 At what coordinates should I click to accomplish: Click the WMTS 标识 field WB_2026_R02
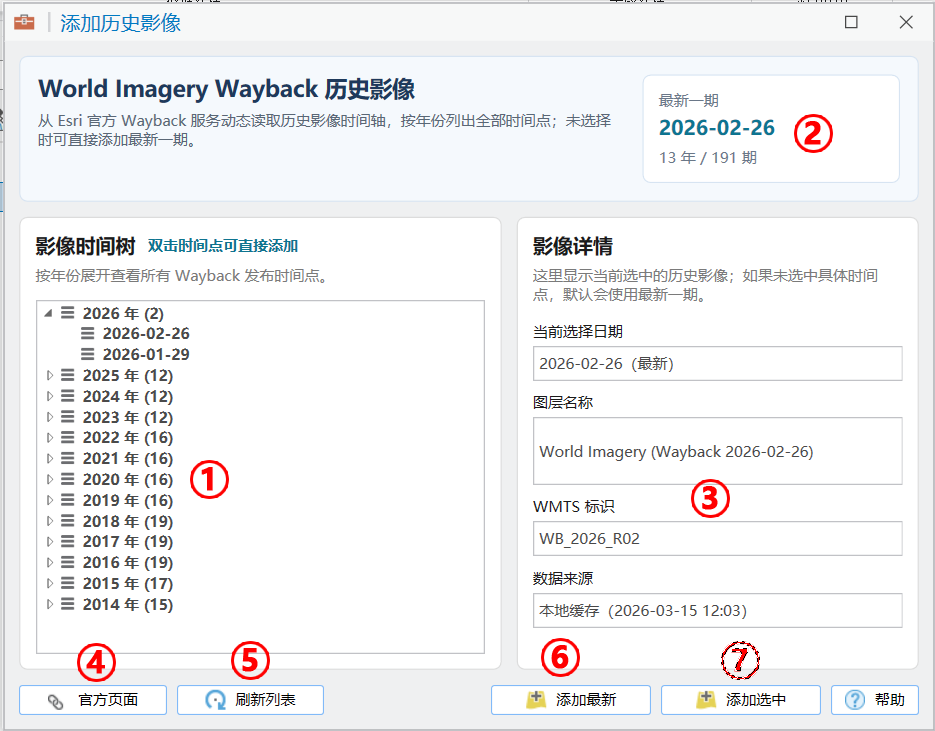pos(717,538)
